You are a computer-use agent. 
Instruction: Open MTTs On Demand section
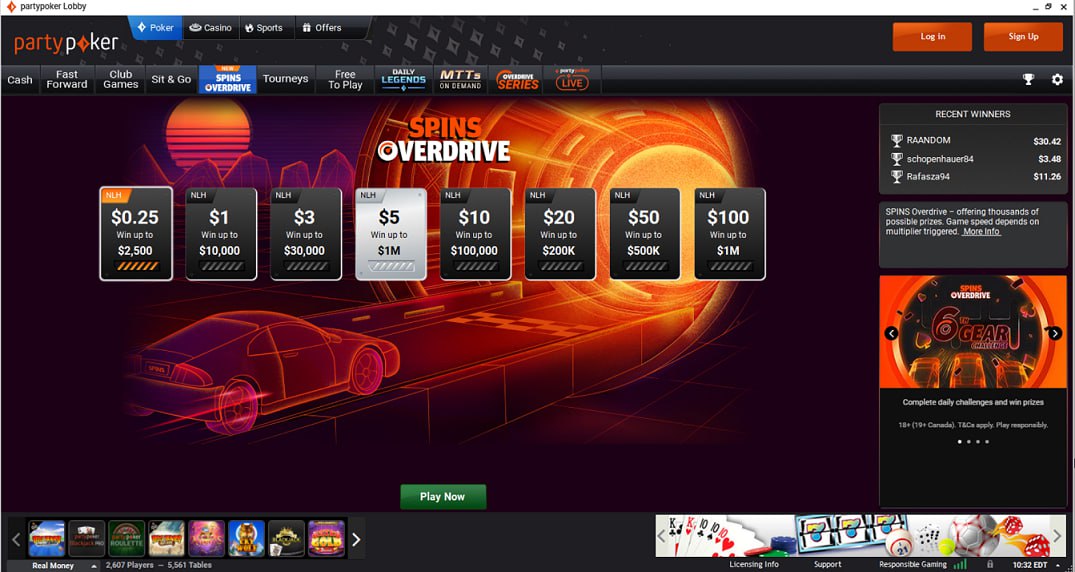(x=460, y=80)
